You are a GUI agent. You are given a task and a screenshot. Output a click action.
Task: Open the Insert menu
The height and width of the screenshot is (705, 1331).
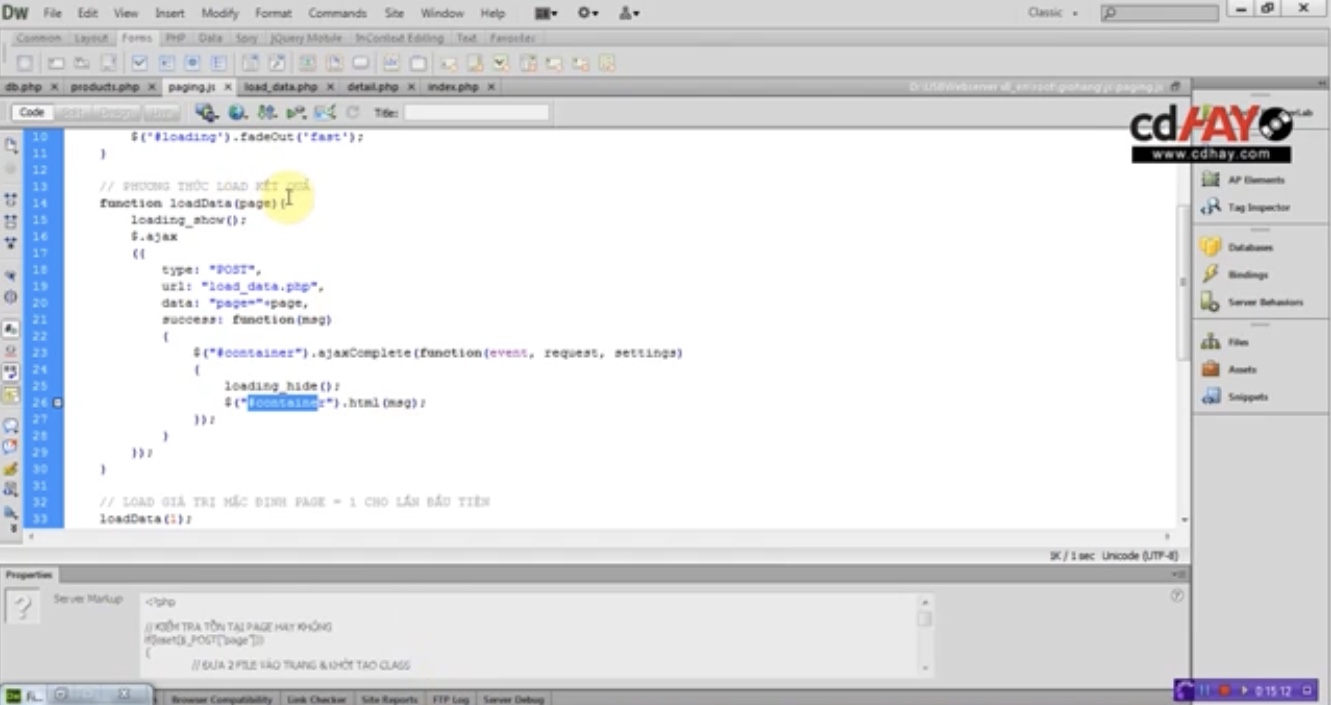click(169, 13)
